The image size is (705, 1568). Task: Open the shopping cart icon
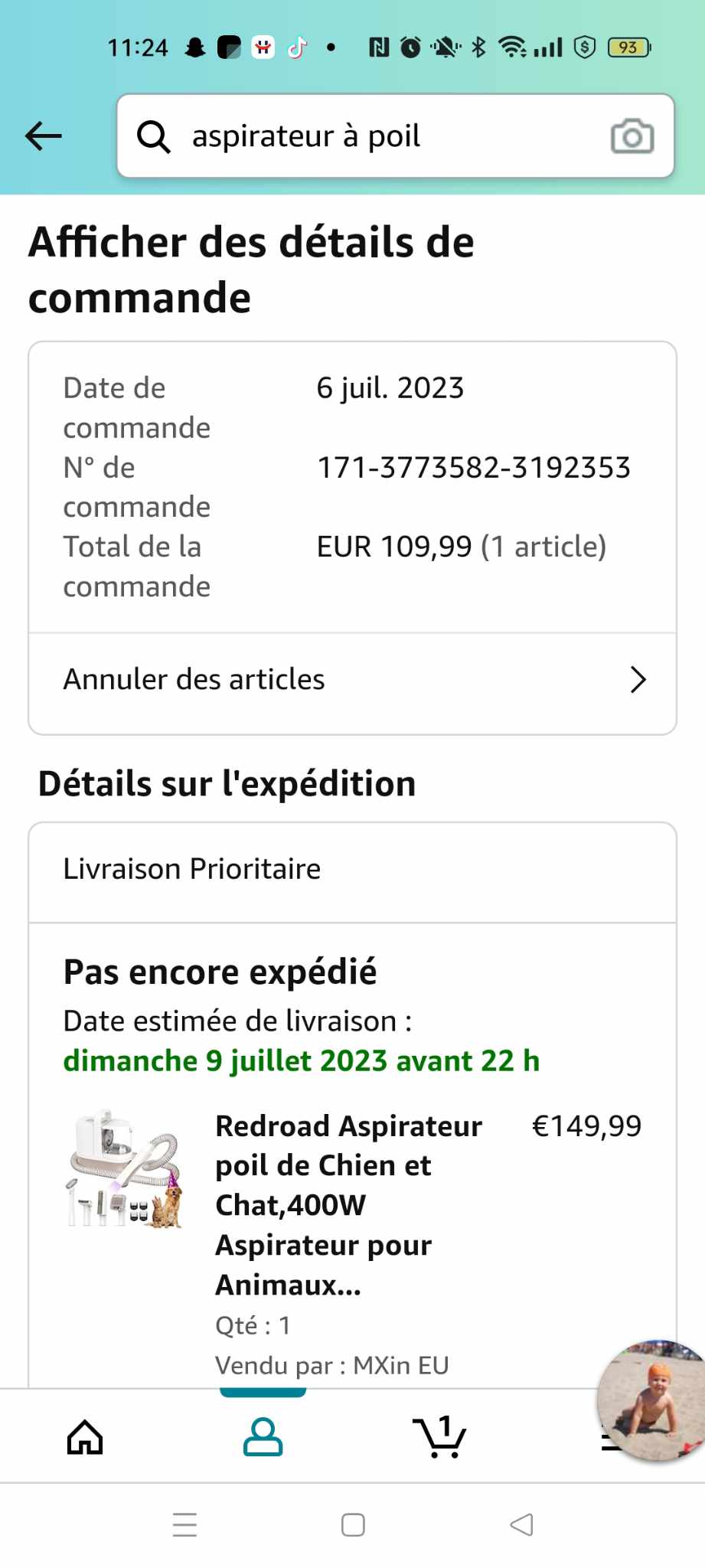pyautogui.click(x=439, y=1436)
